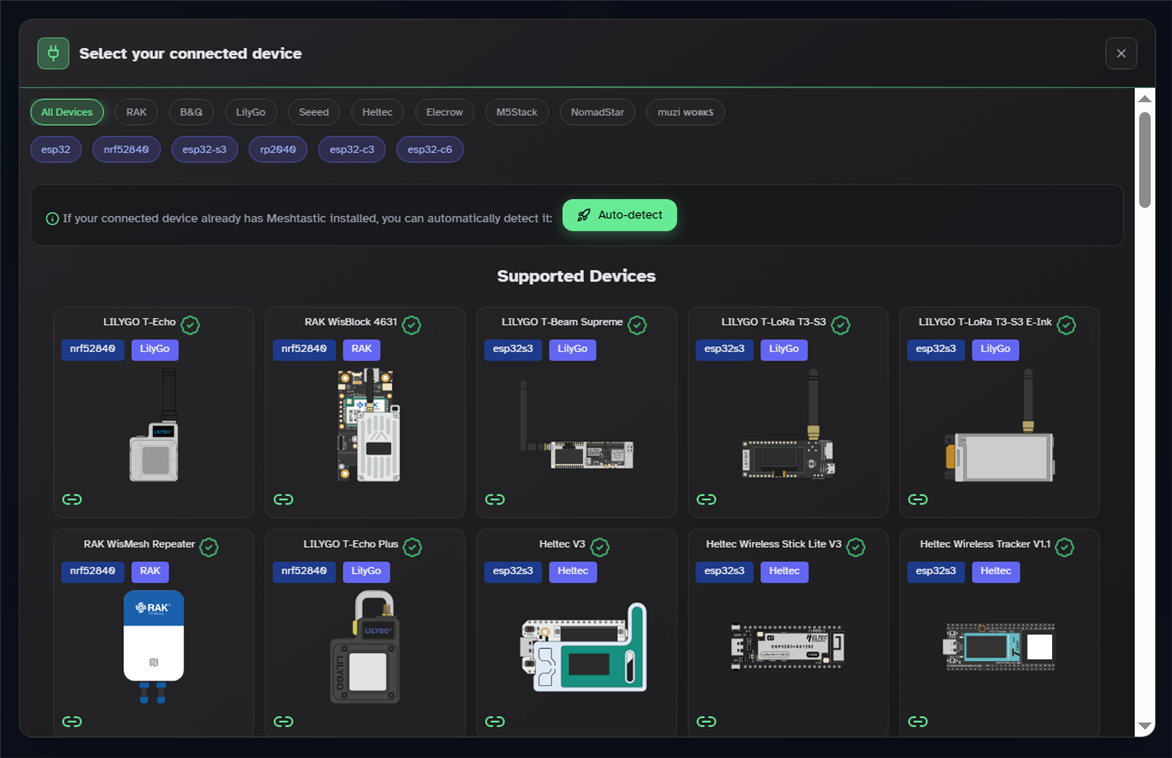Filter devices by Elecrow vendor
The width and height of the screenshot is (1172, 758).
coord(445,112)
